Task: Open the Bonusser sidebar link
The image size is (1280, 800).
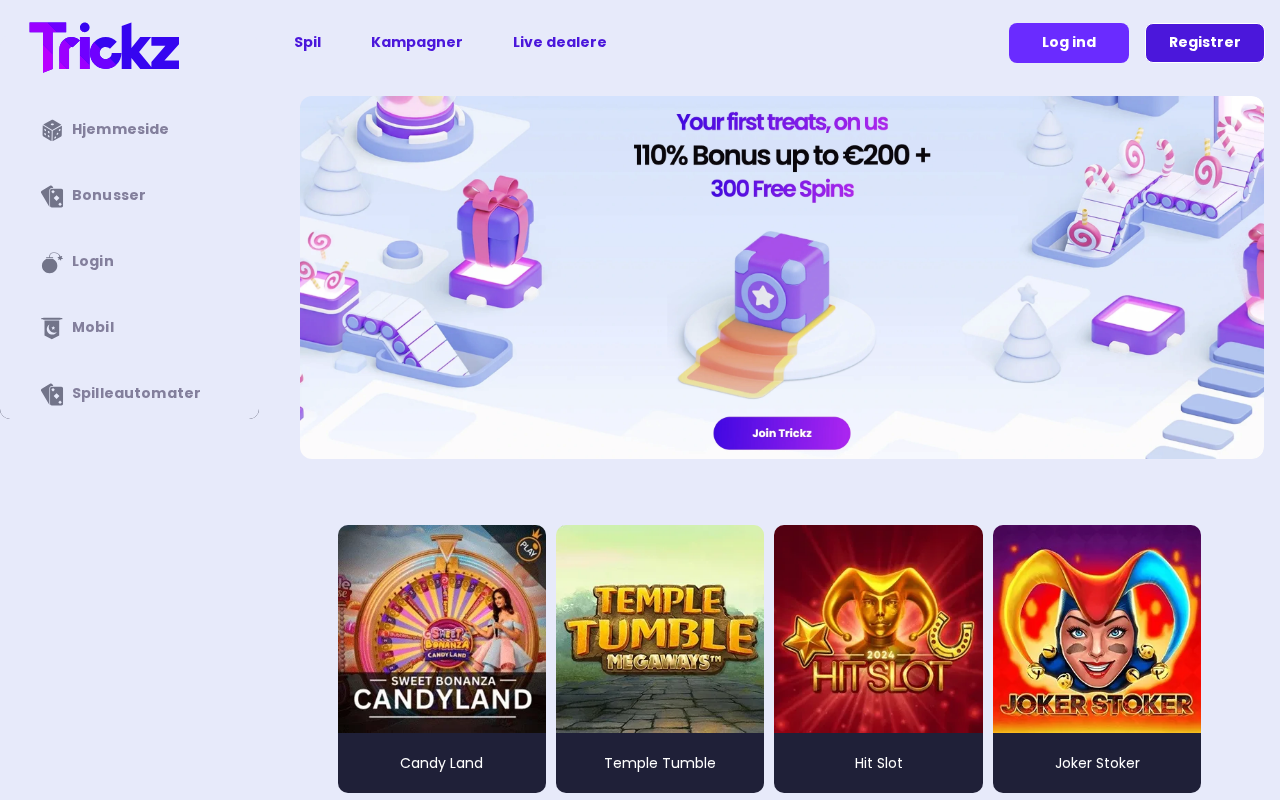Action: click(x=109, y=195)
